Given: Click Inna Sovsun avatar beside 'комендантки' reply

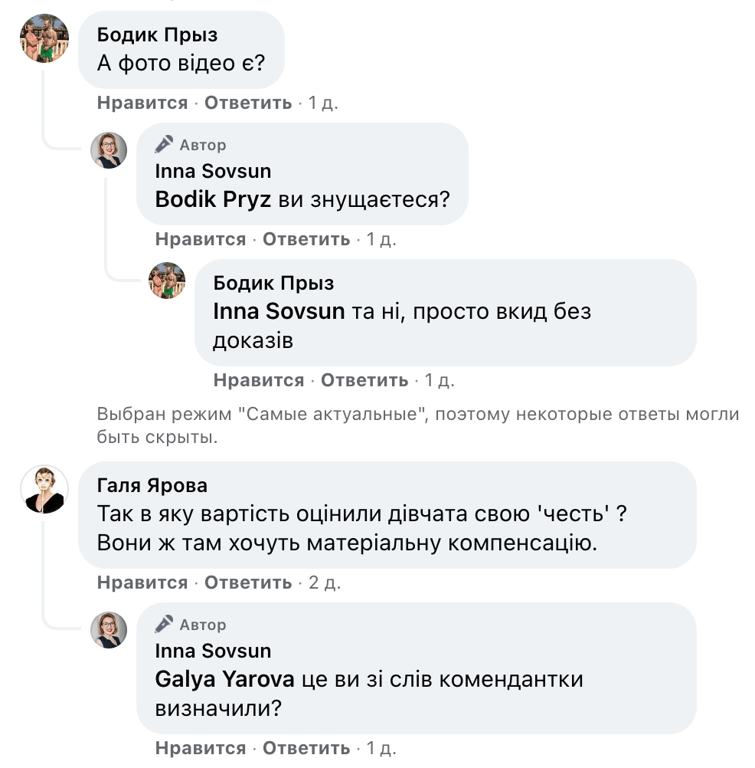Looking at the screenshot, I should point(109,630).
